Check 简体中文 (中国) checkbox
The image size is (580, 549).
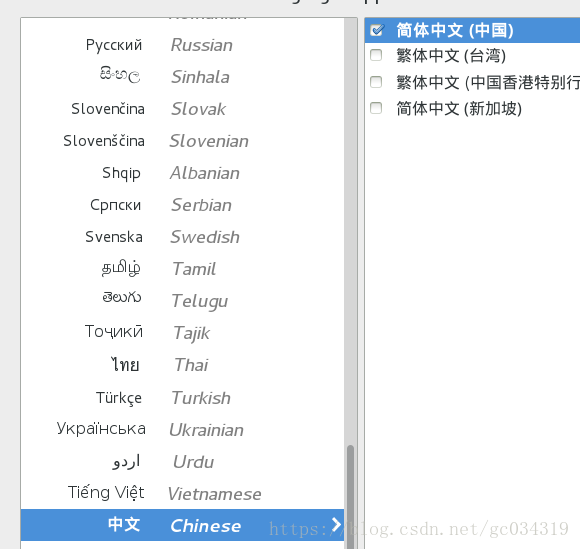pyautogui.click(x=377, y=30)
